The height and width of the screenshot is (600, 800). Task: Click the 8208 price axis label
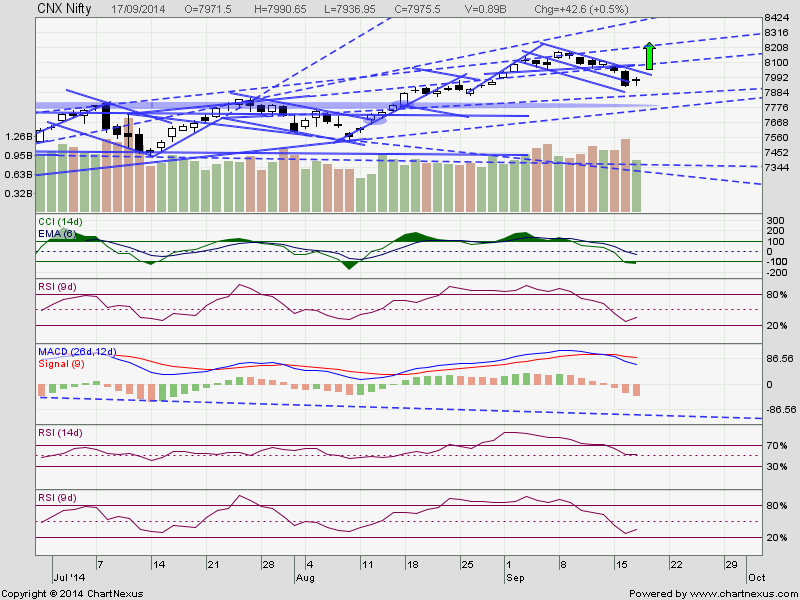[776, 47]
